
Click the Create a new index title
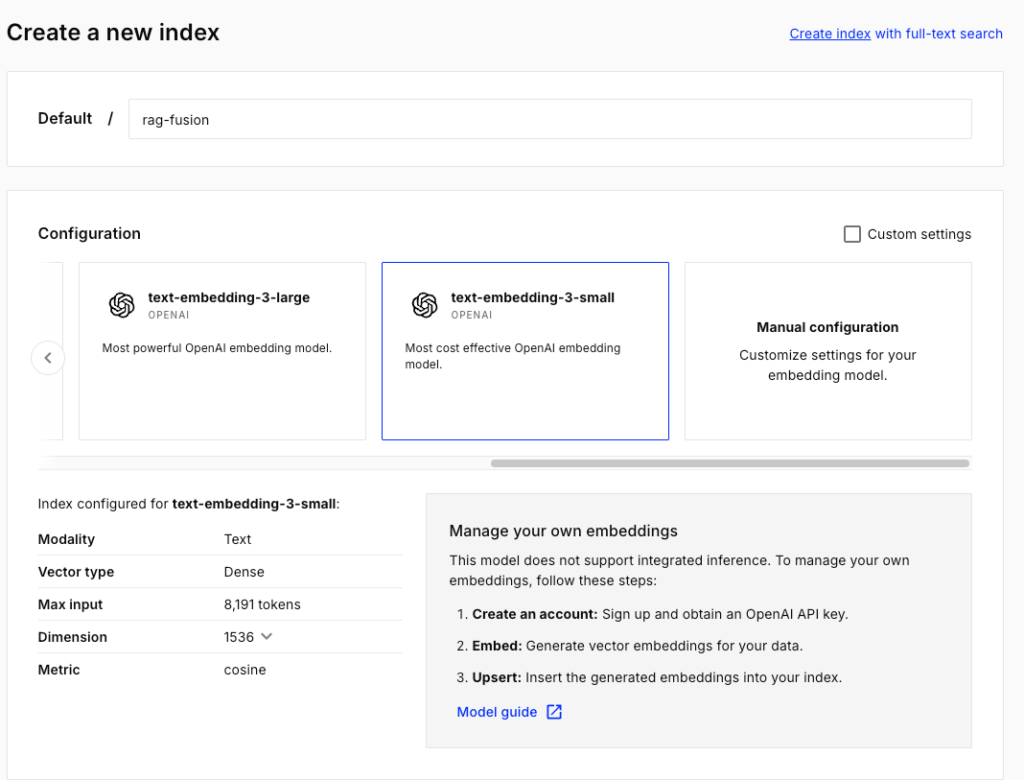pos(113,32)
